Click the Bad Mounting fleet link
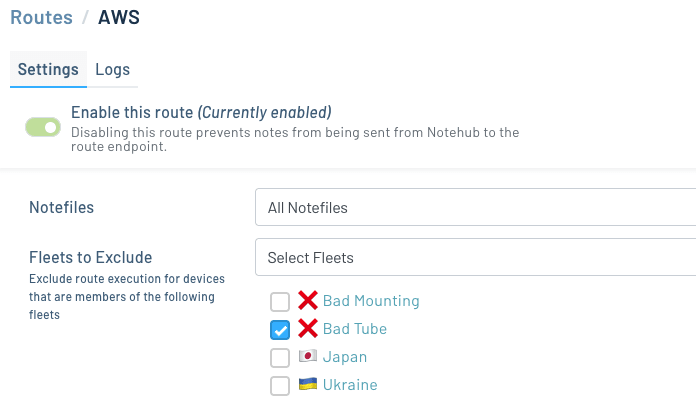This screenshot has width=696, height=402. 371,301
